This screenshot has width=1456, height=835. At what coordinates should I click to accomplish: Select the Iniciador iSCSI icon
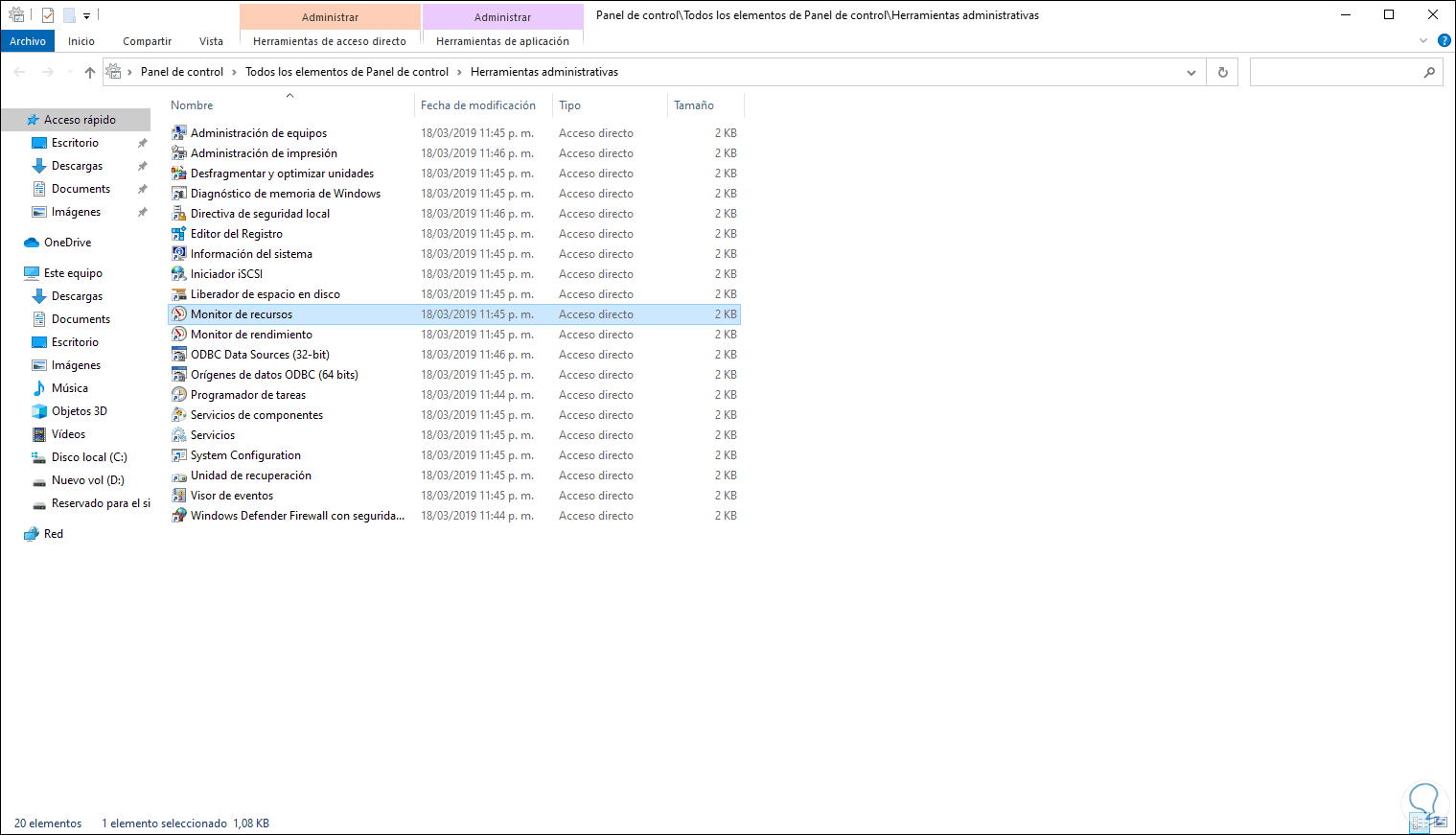(x=179, y=274)
